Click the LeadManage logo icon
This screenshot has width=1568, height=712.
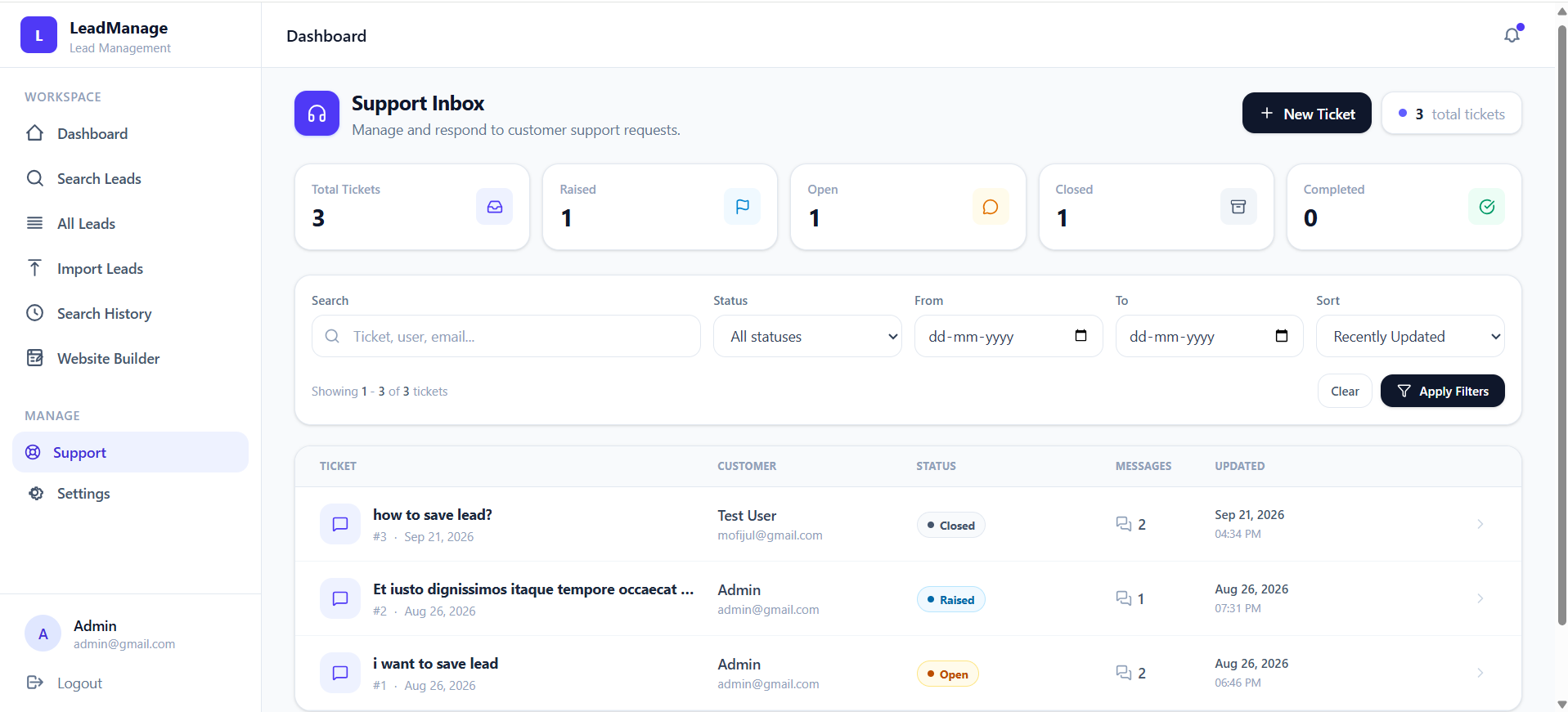tap(38, 35)
